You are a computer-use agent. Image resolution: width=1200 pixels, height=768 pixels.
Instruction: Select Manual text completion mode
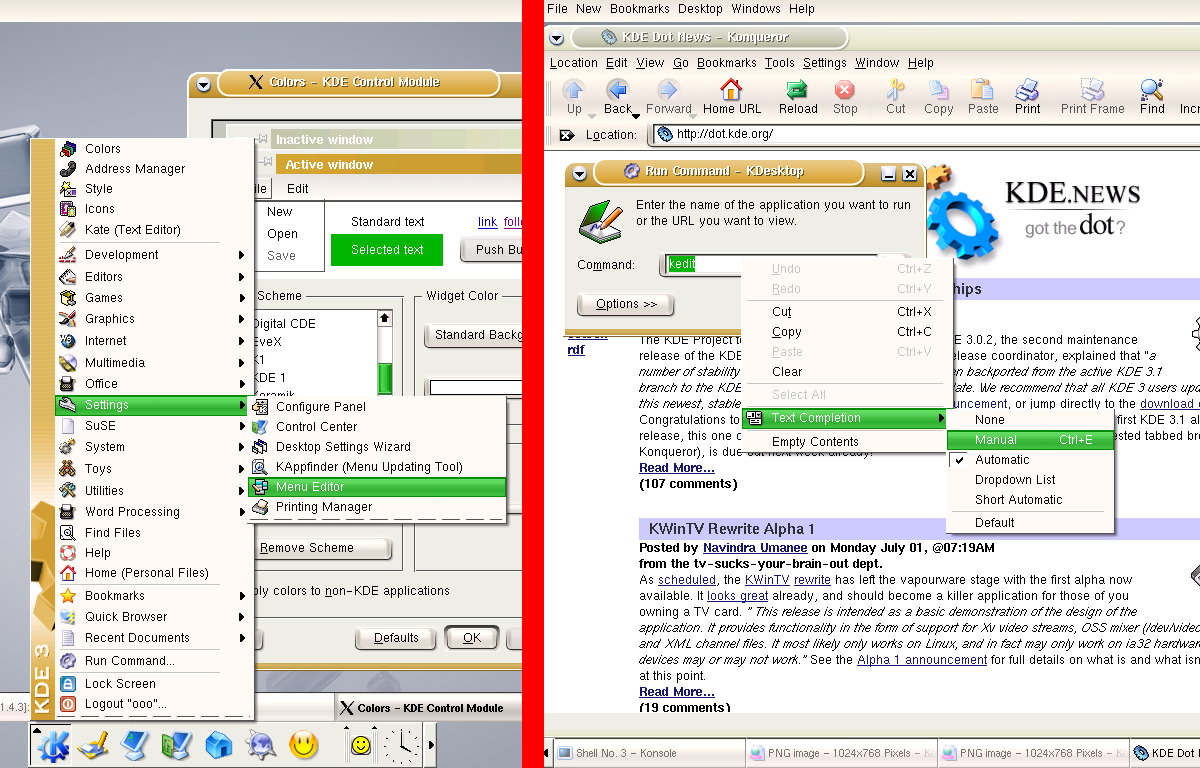tap(1030, 440)
